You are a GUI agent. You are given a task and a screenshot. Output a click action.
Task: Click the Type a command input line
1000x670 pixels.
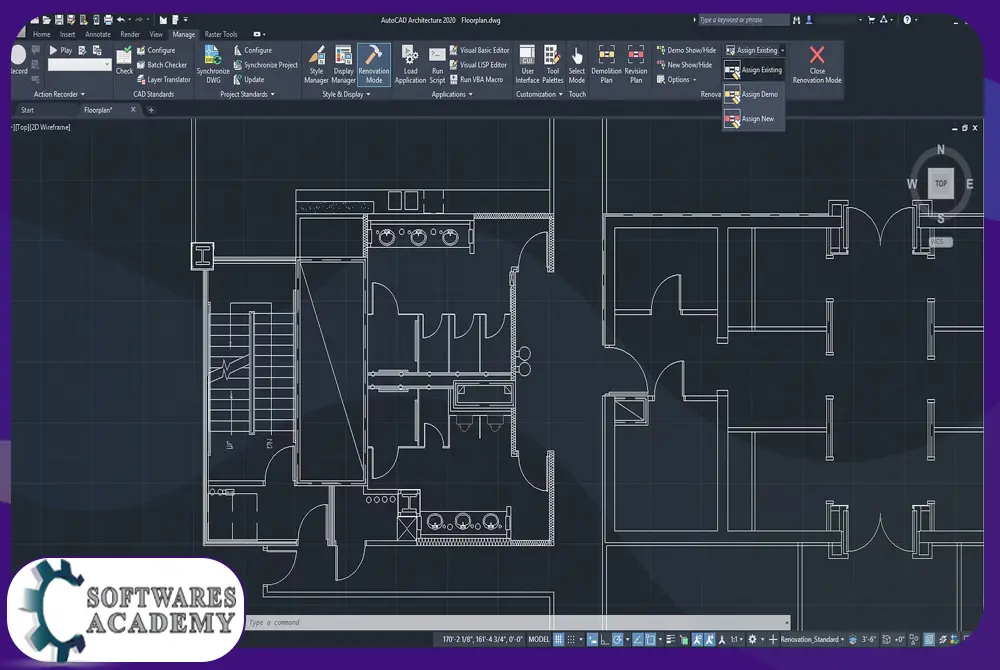click(x=518, y=622)
